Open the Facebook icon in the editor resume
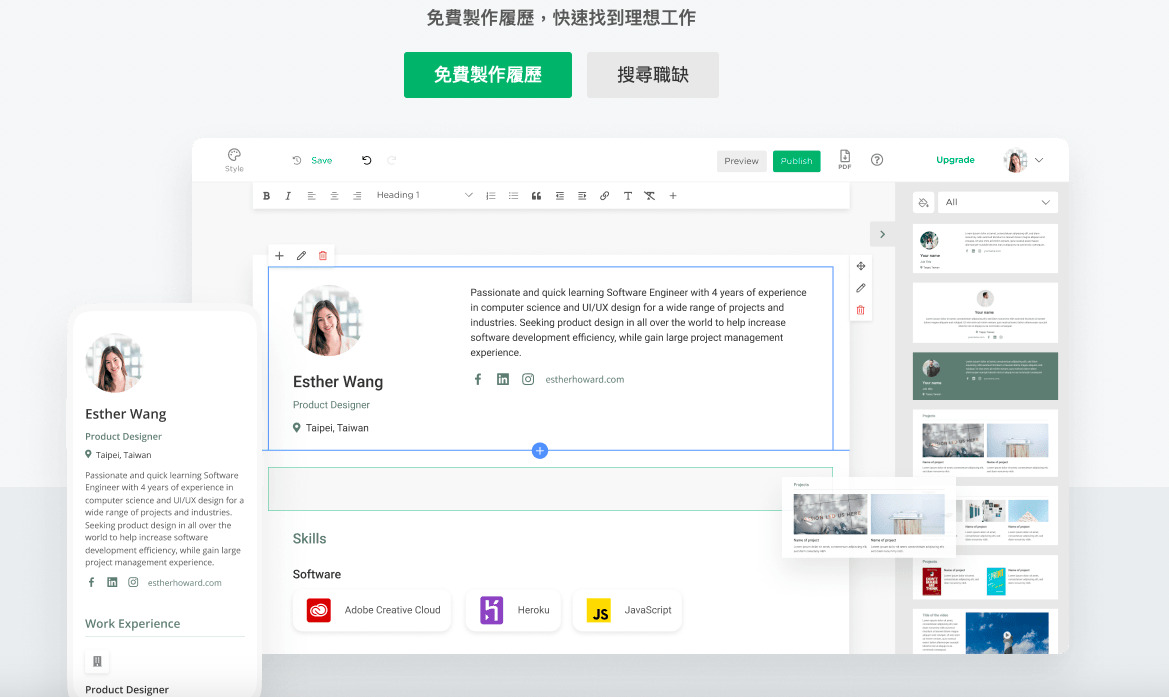The image size is (1169, 697). click(x=478, y=379)
